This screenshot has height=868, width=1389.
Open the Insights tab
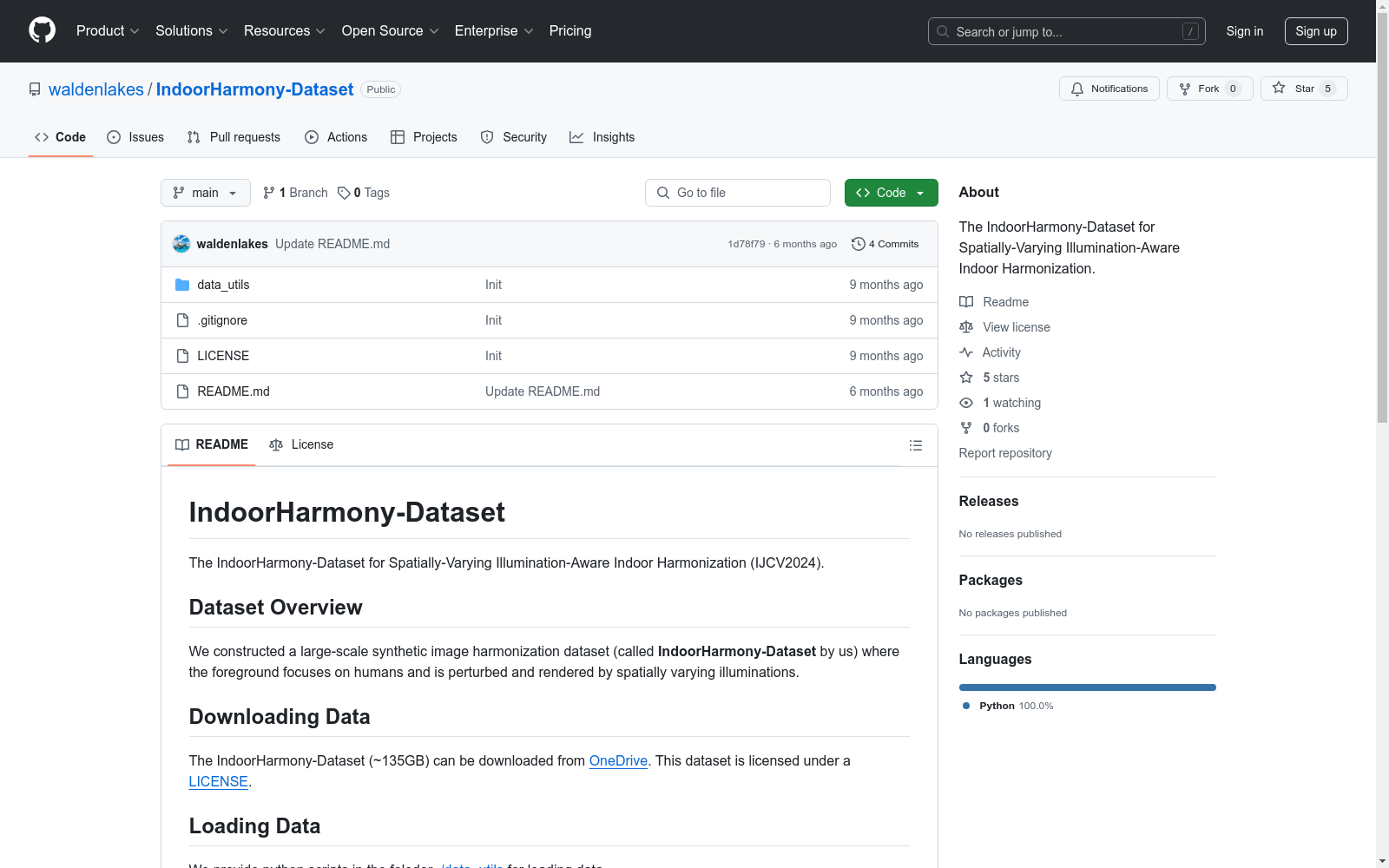(x=602, y=137)
